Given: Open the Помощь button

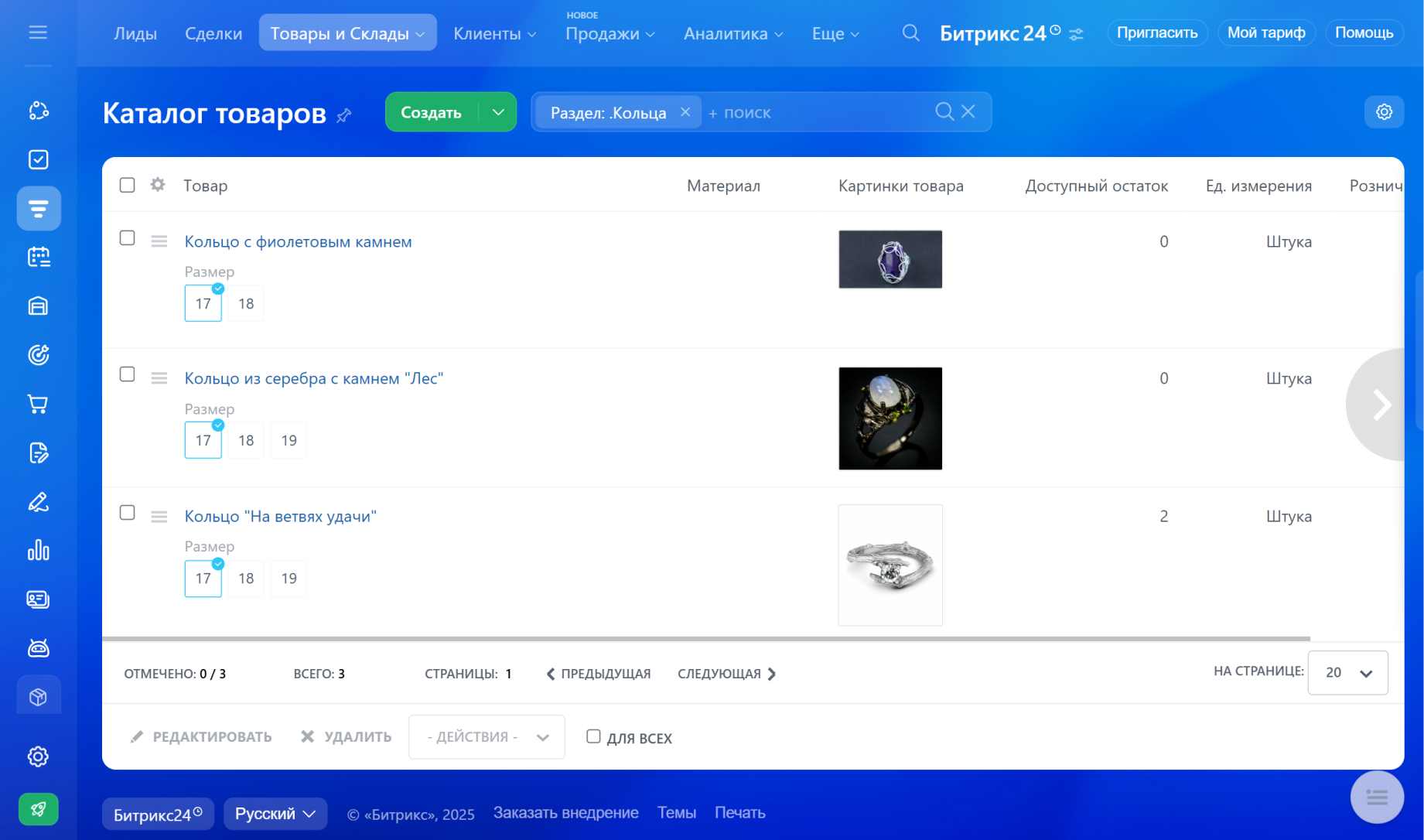Looking at the screenshot, I should pos(1364,32).
